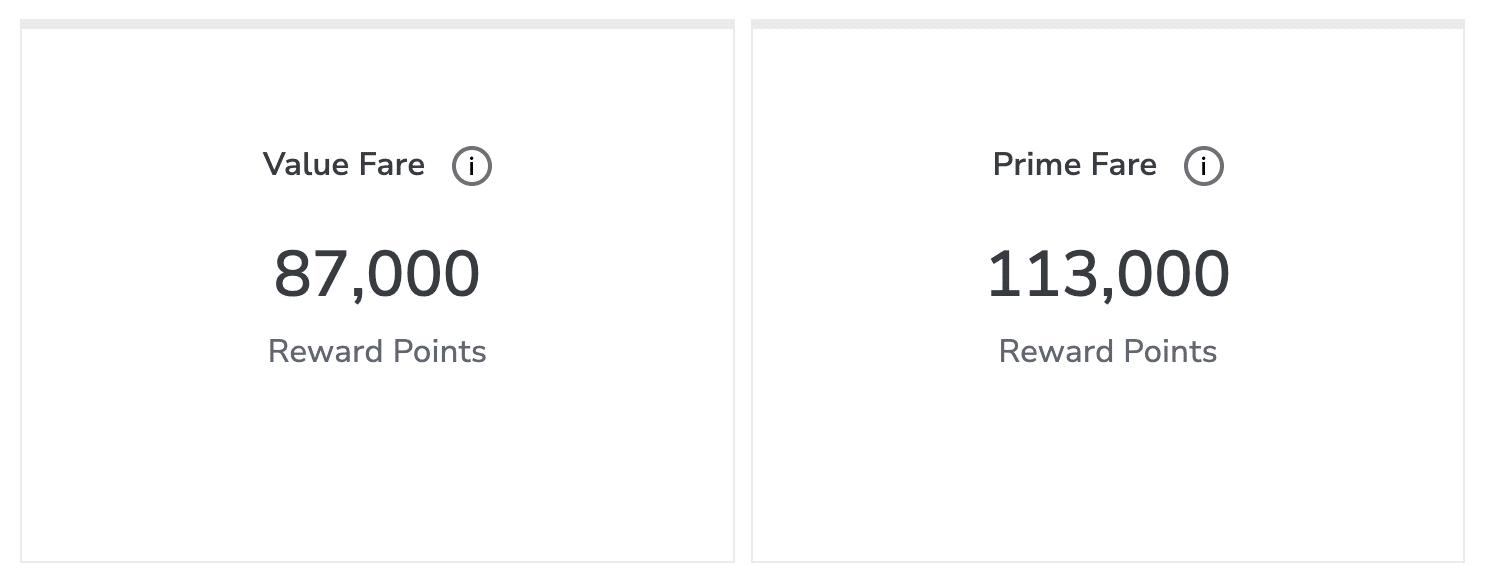Click the Prime Fare info icon
Screen dimensions: 1486x580
coord(1203,167)
